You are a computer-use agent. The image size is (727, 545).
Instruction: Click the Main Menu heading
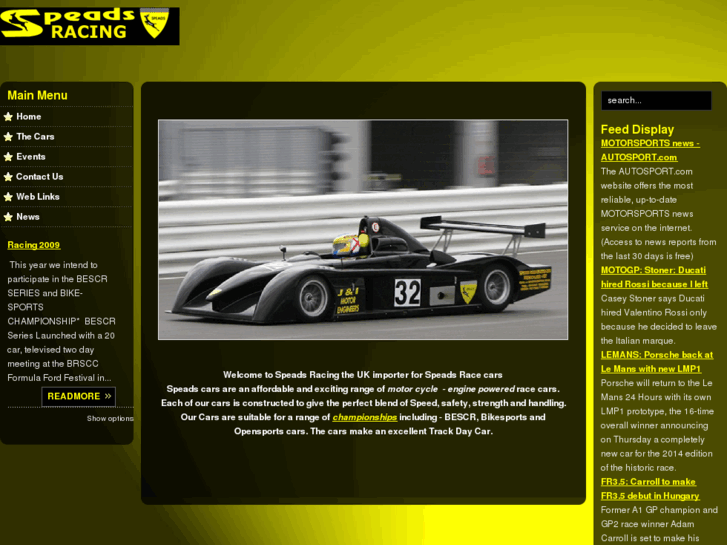tap(38, 96)
